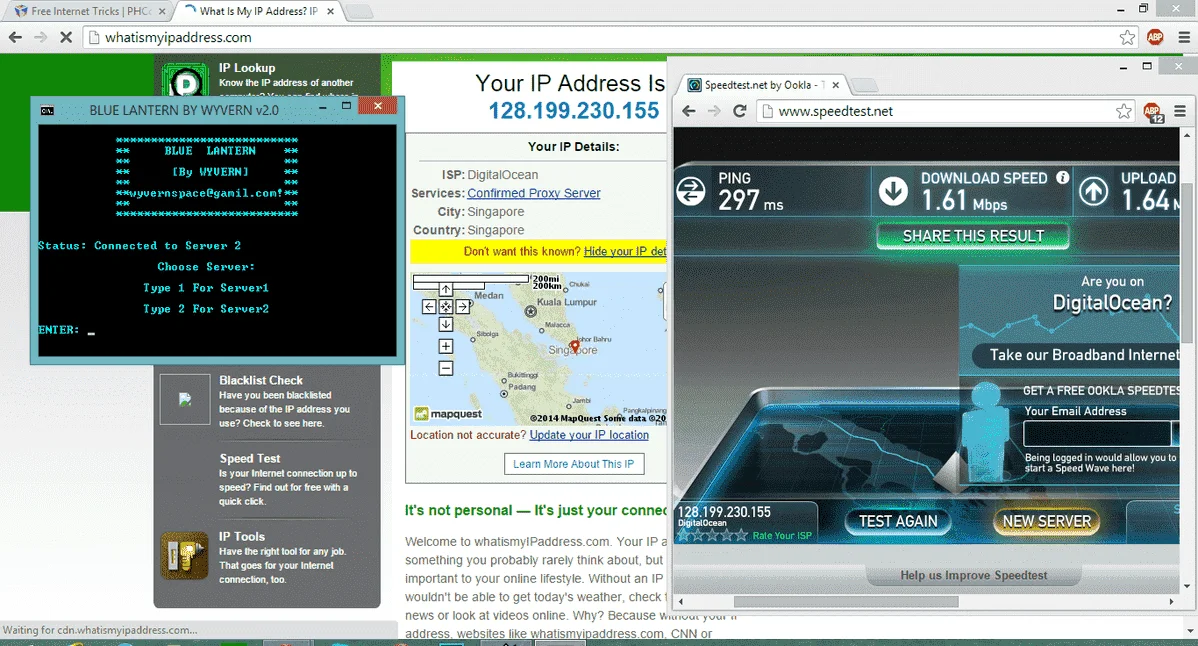This screenshot has height=646, width=1198.
Task: Open the main Chrome hamburger menu
Action: pyautogui.click(x=1183, y=37)
